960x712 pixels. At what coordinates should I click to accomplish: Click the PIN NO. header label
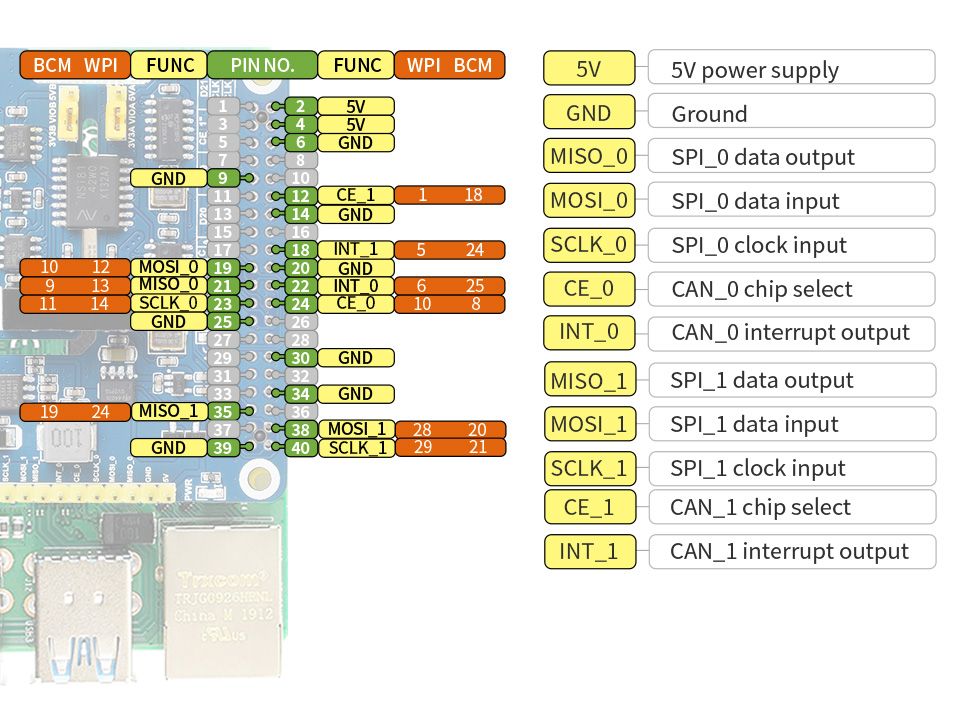click(x=262, y=66)
